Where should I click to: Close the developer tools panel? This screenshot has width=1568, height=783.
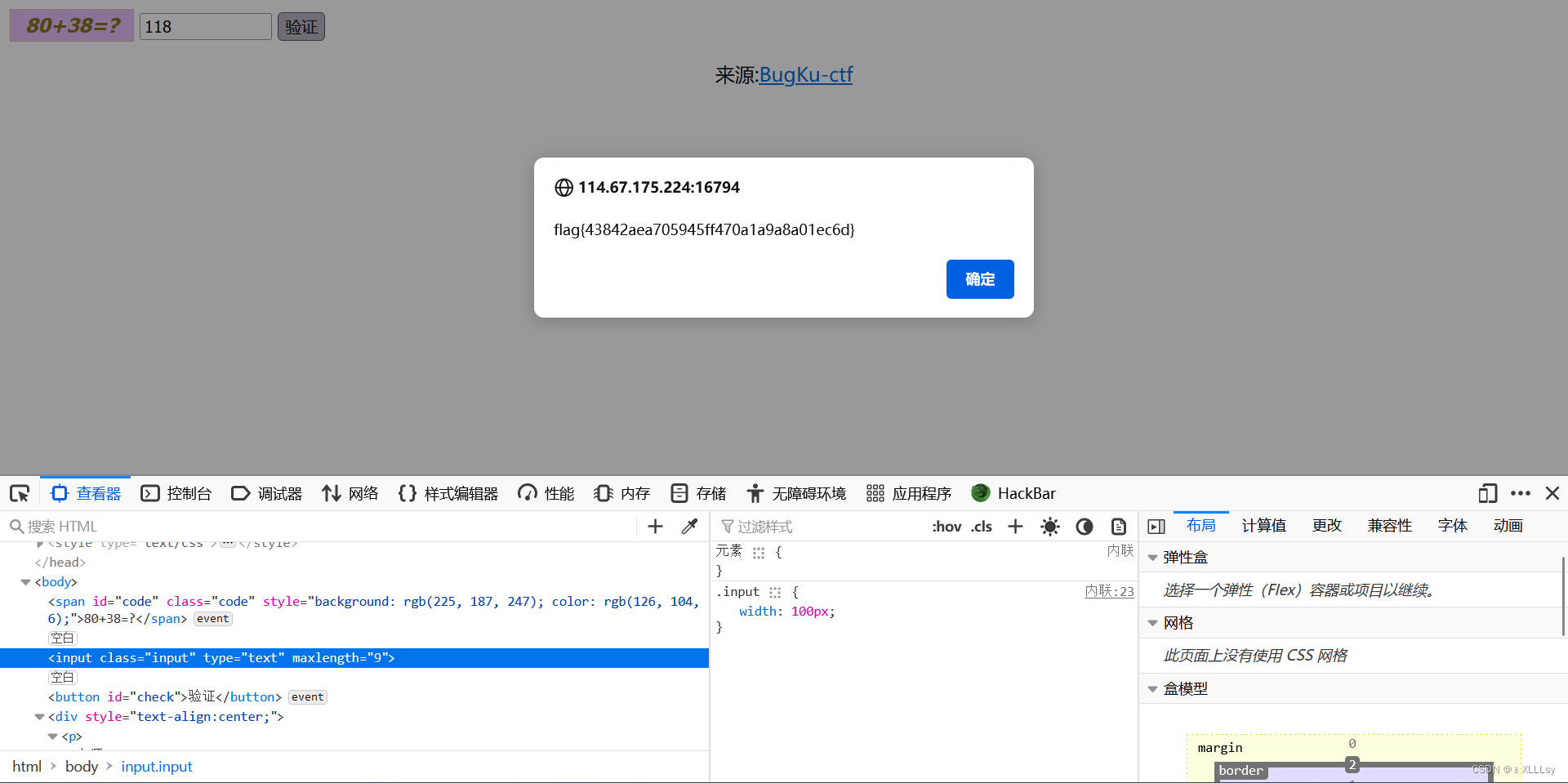point(1552,493)
